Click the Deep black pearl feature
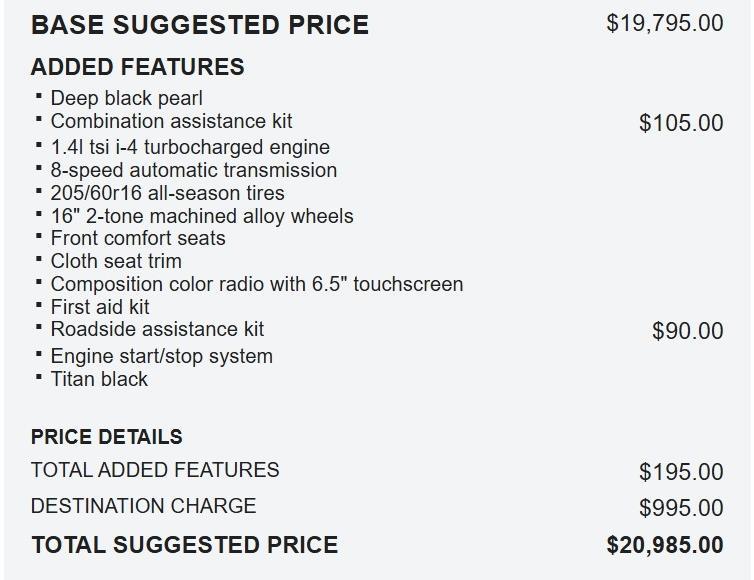Screen dimensions: 754x580 click(x=126, y=98)
